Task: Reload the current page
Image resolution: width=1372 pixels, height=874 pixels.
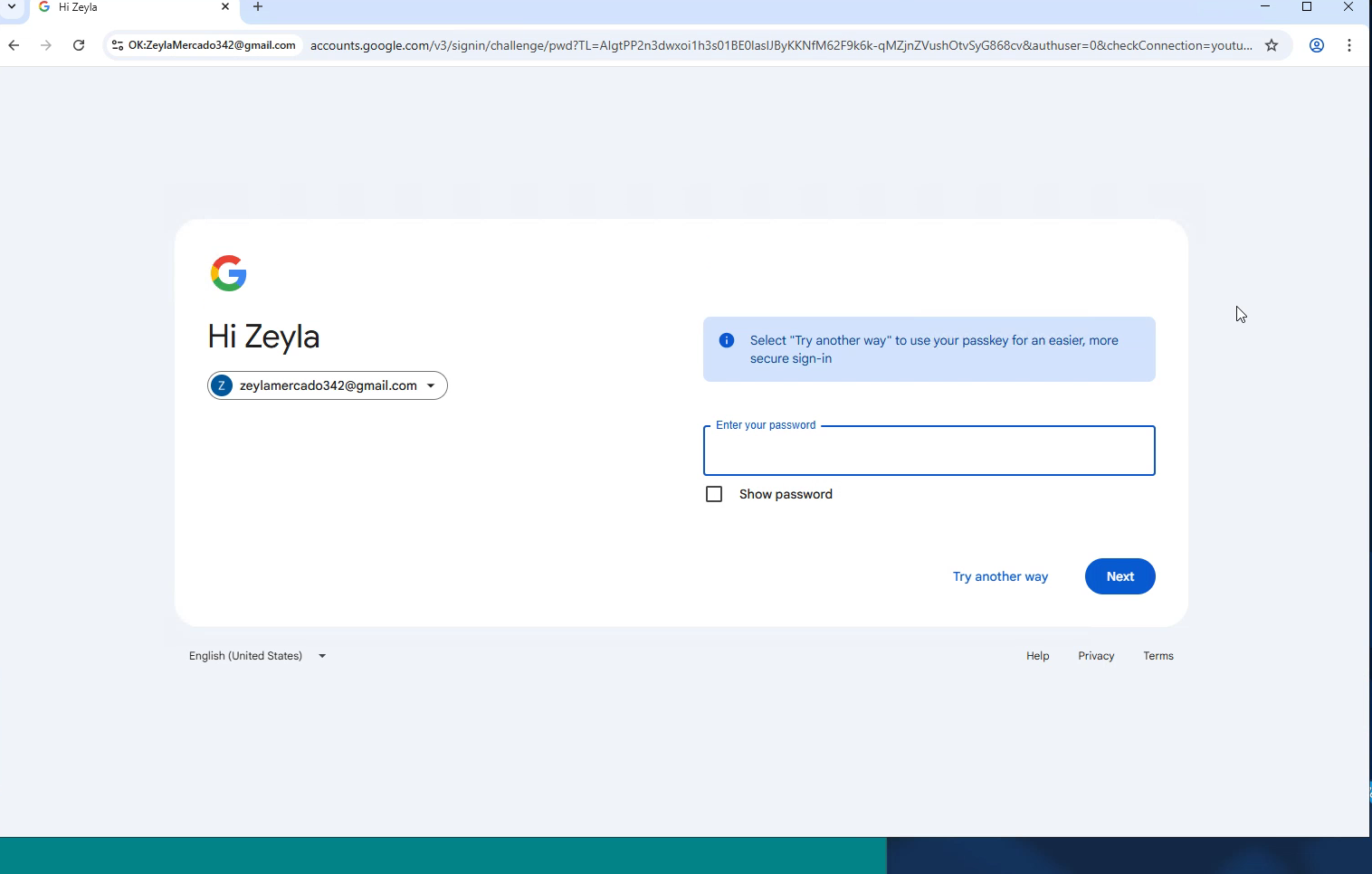Action: pos(79,45)
